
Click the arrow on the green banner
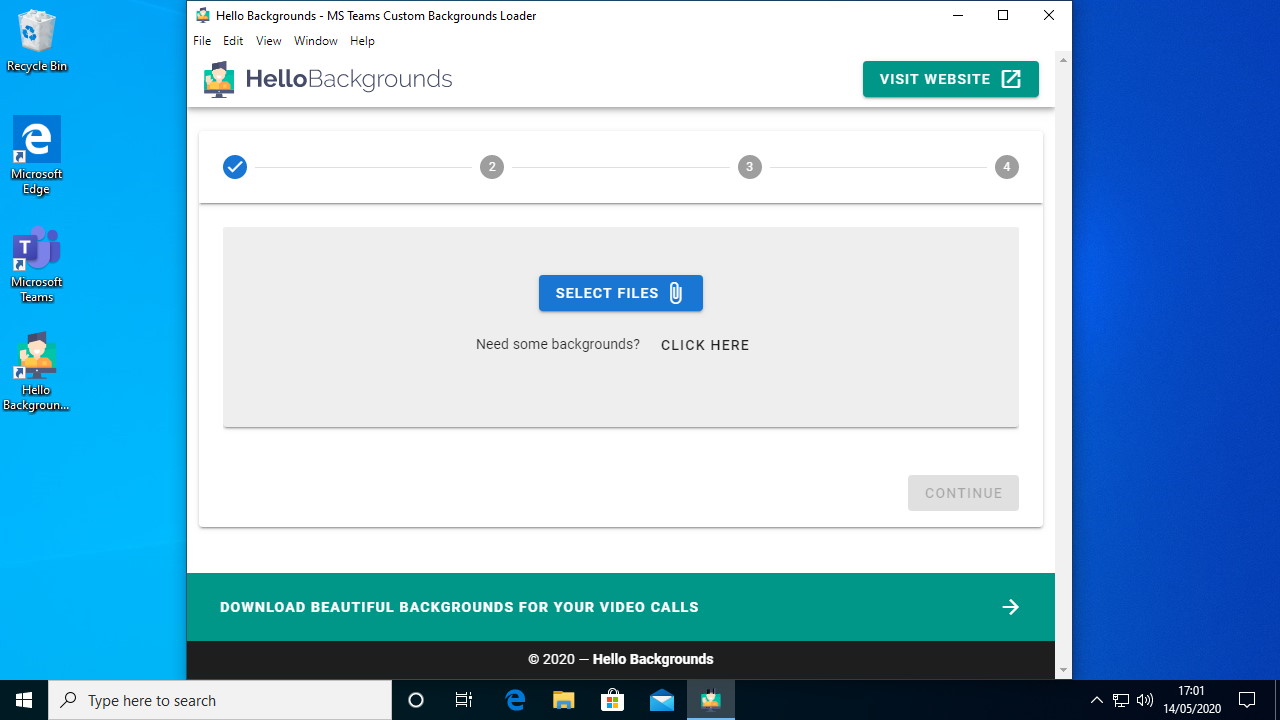pos(1011,607)
